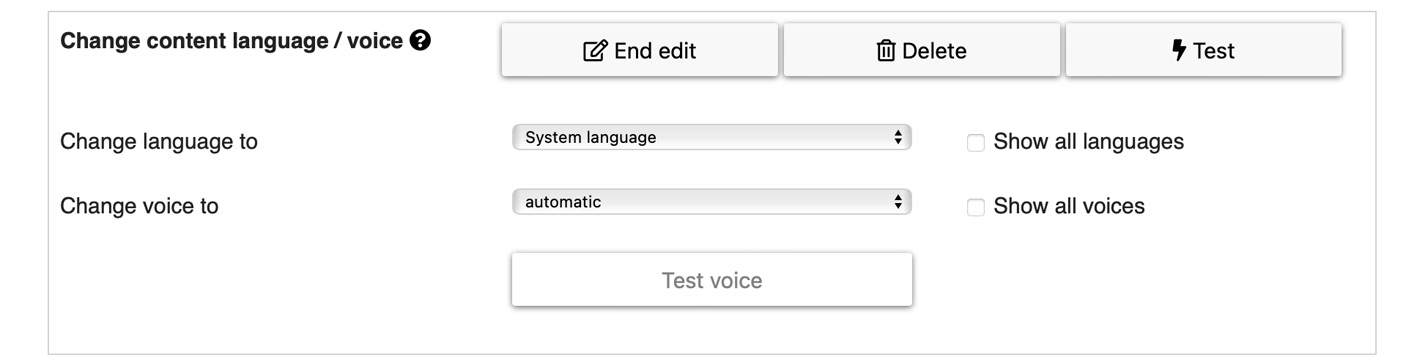Screen dimensions: 1411x360
Task: Click the trash can icon
Action: click(887, 50)
